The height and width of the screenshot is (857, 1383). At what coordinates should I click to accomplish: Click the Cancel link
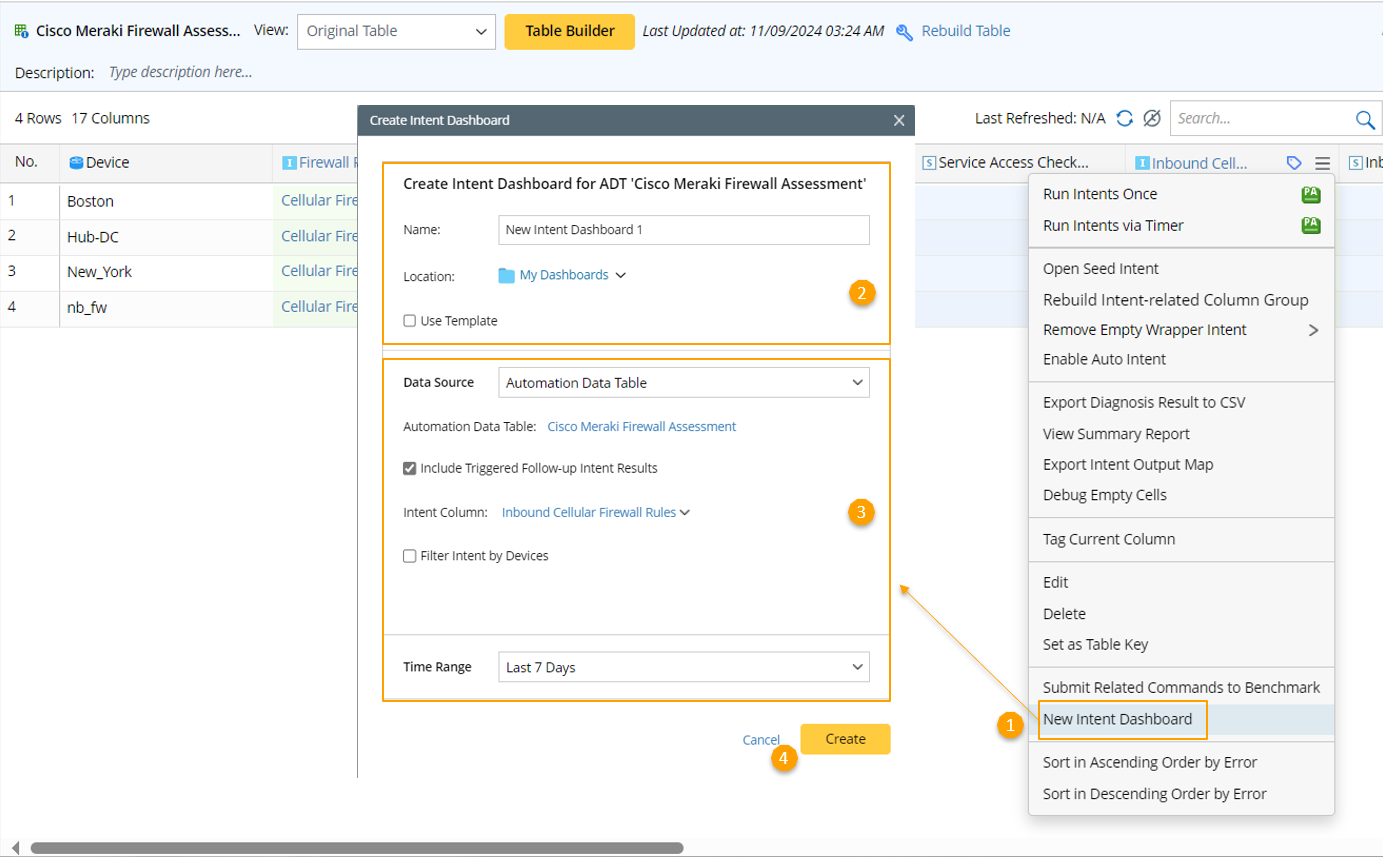coord(761,740)
